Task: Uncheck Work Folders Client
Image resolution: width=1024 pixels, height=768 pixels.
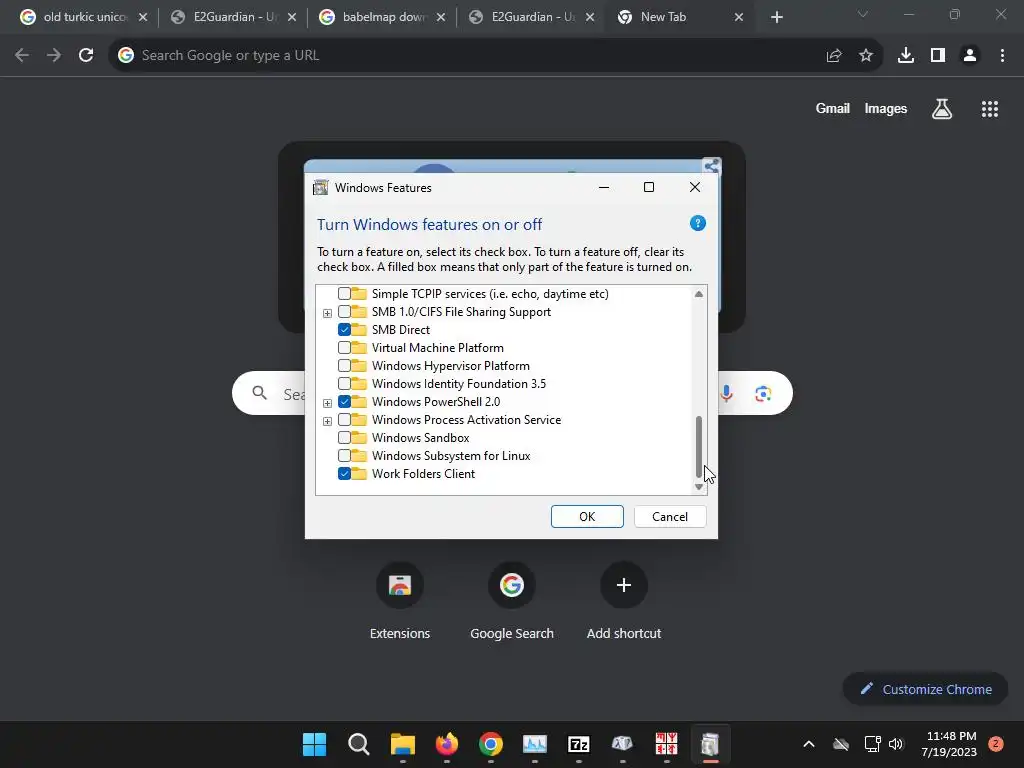Action: click(344, 474)
